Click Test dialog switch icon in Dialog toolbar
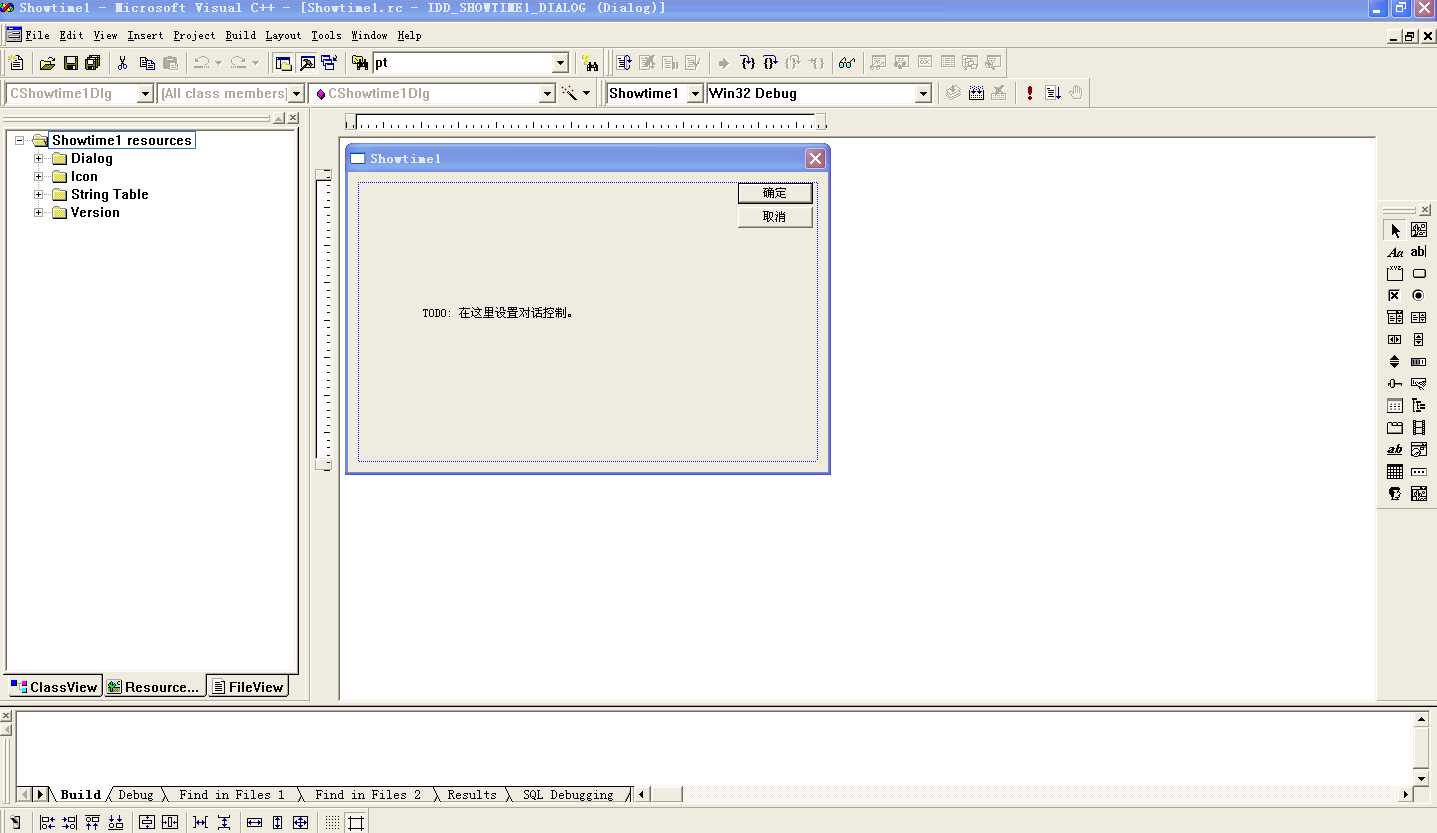 [16, 822]
